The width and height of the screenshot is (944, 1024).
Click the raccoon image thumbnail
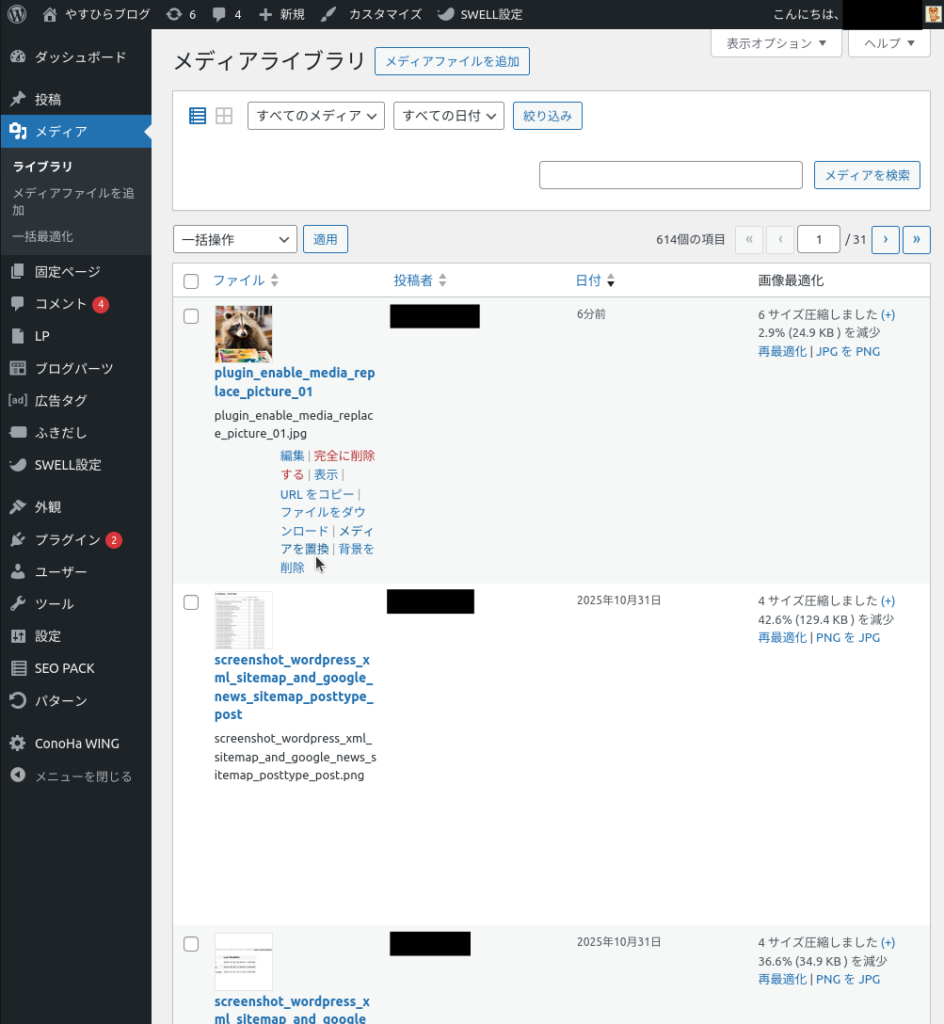coord(243,334)
